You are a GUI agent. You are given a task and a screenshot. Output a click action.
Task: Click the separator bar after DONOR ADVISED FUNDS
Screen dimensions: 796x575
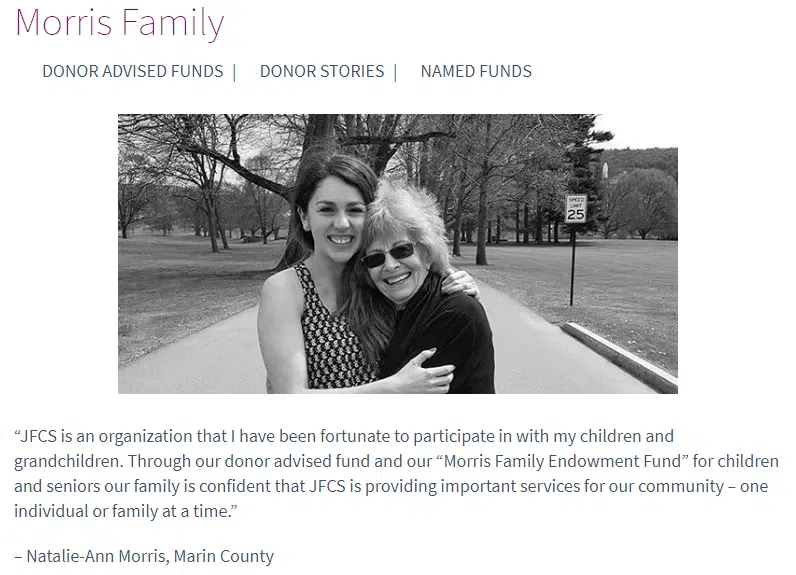235,72
